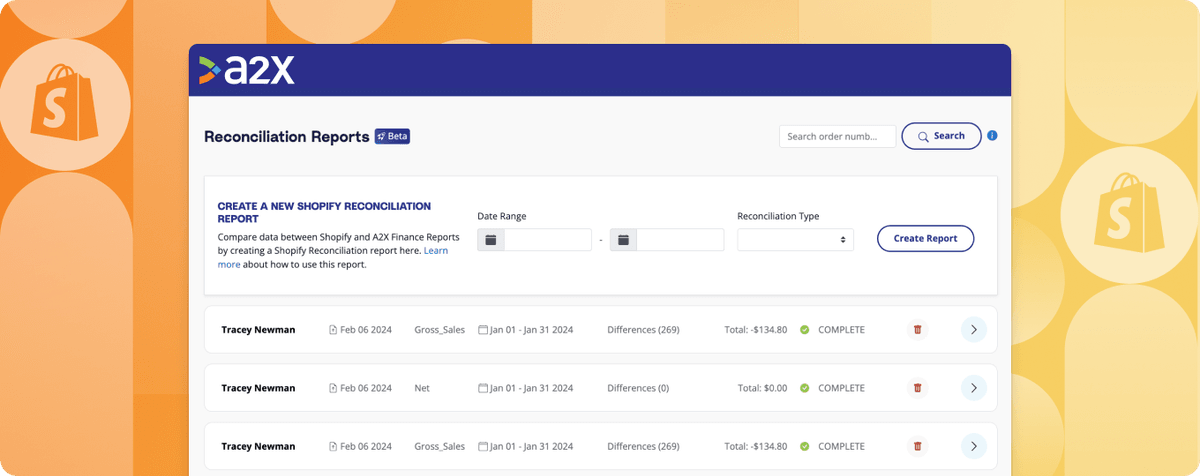
Task: Delete the topmost Gross_Sales report
Action: pos(917,330)
